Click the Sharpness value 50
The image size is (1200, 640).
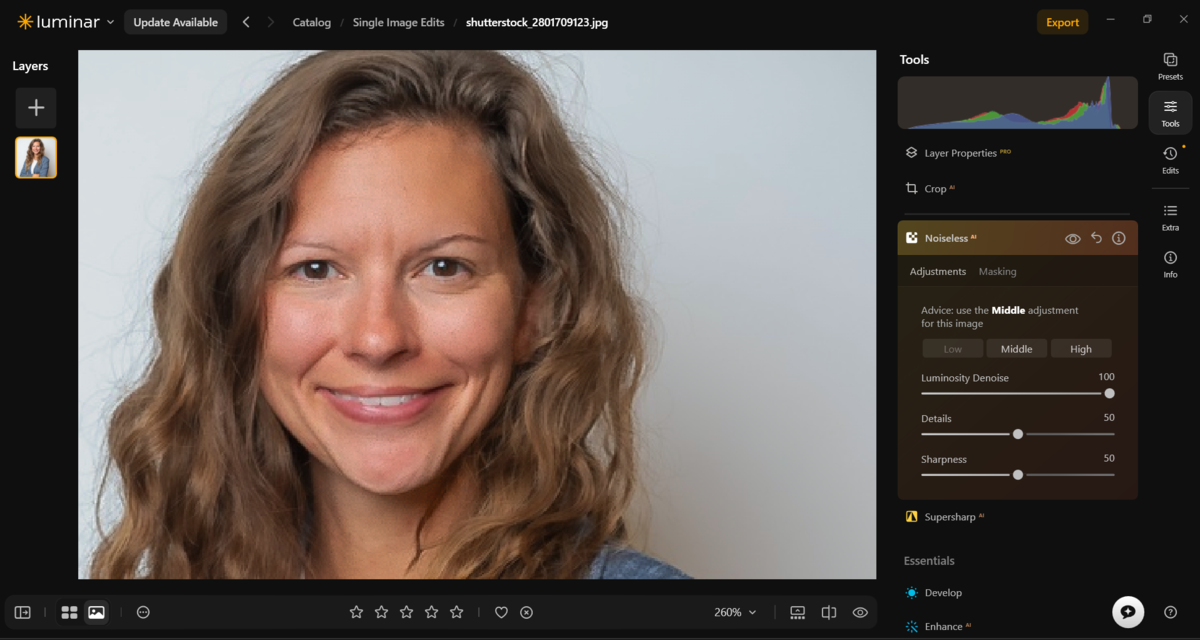click(1109, 459)
